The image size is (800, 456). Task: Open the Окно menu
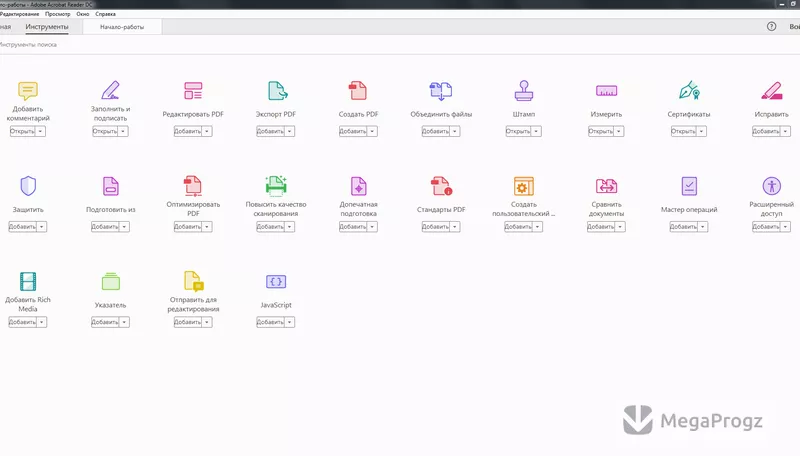click(83, 14)
